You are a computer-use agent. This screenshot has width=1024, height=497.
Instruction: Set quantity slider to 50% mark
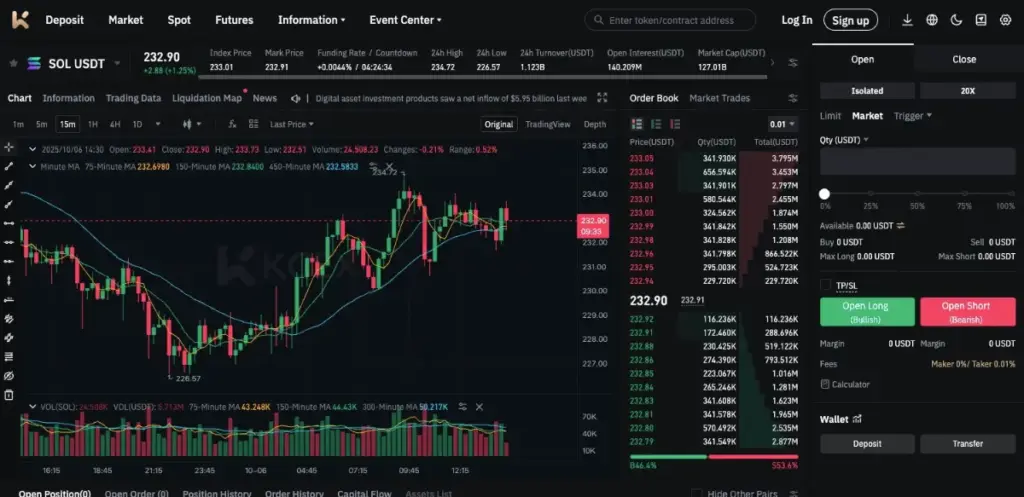[x=918, y=194]
